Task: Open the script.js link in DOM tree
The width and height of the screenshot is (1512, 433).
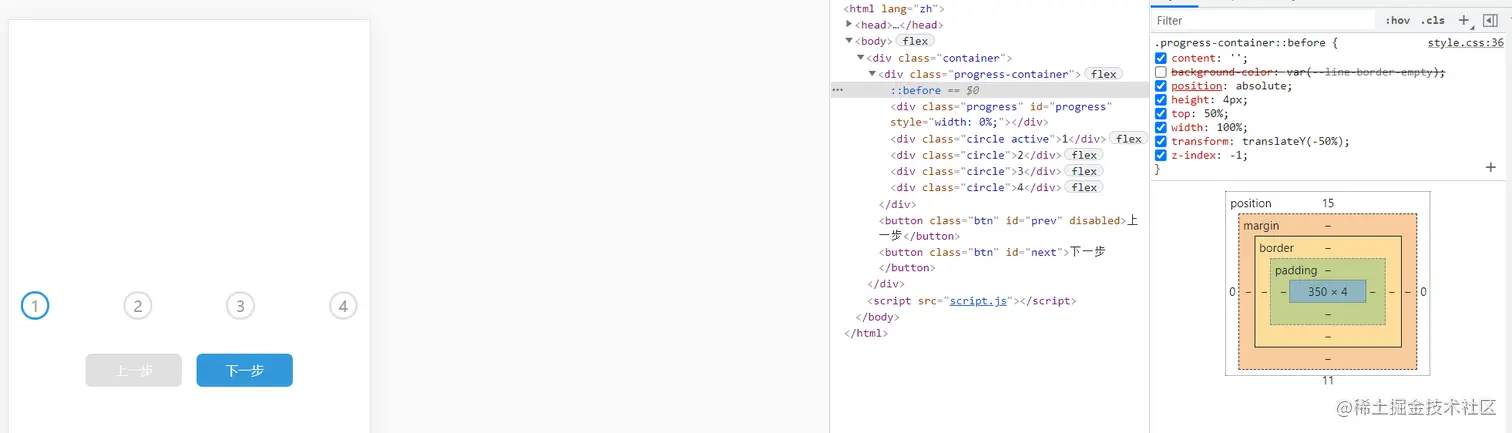Action: [x=978, y=300]
